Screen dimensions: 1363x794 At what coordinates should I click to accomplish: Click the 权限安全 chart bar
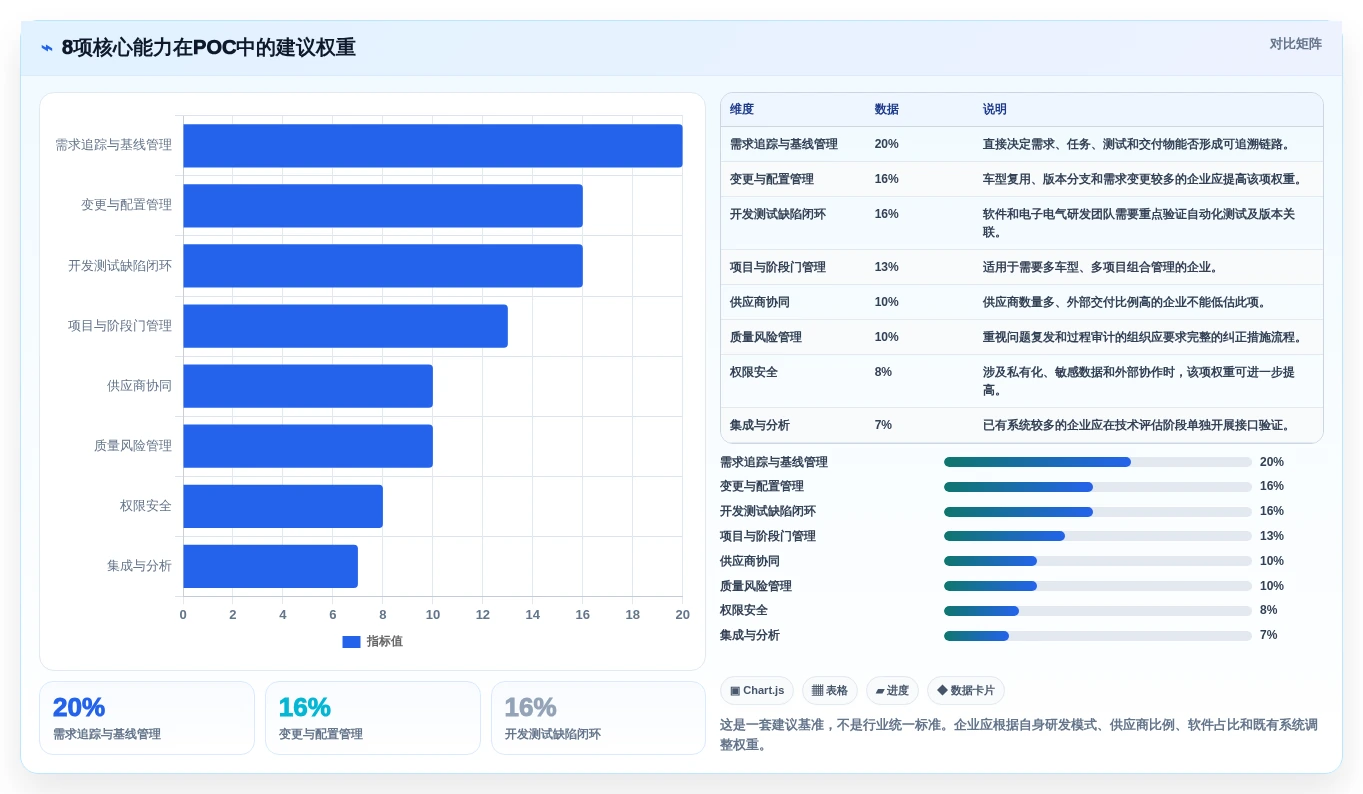click(x=283, y=506)
